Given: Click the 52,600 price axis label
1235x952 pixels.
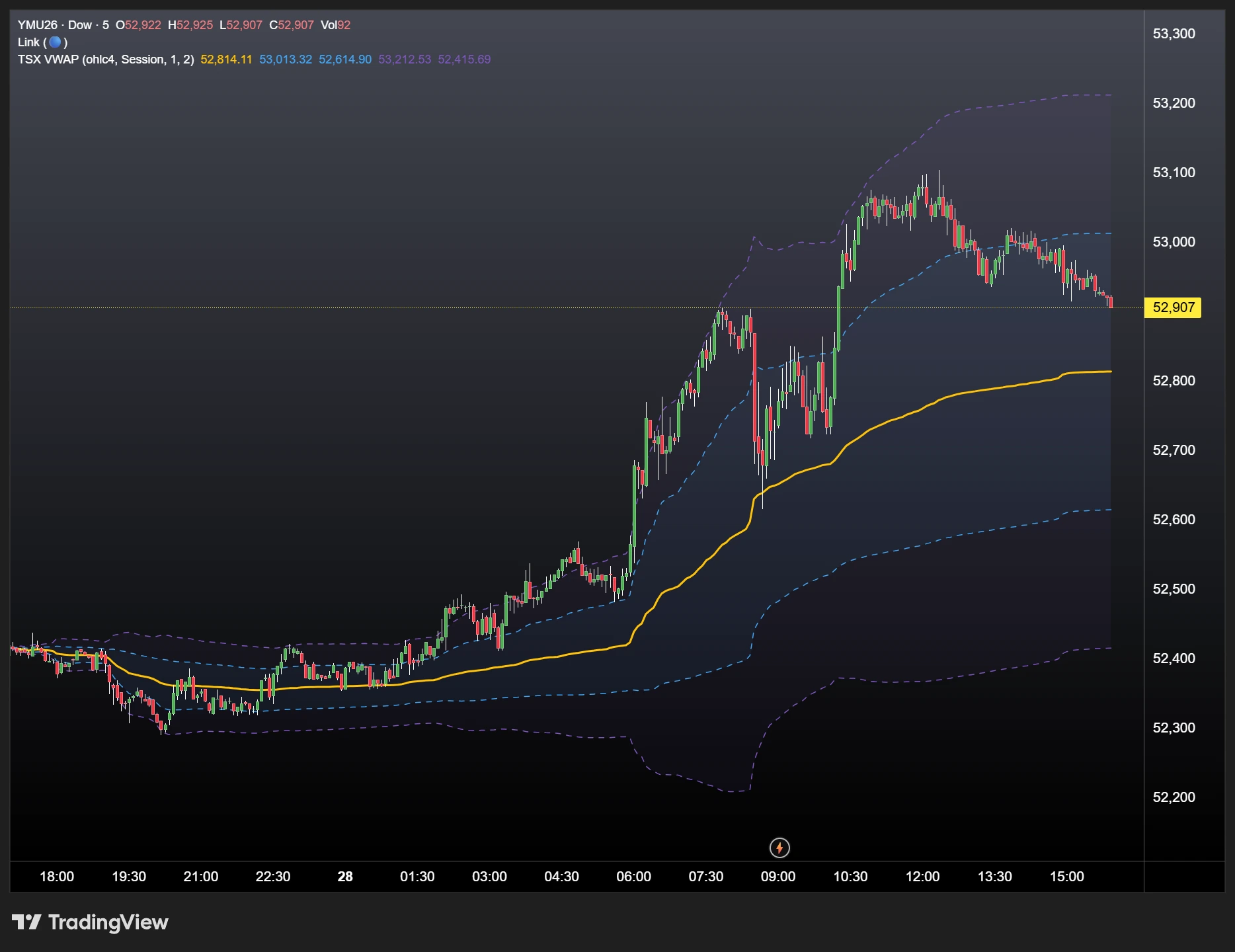Looking at the screenshot, I should coord(1174,520).
